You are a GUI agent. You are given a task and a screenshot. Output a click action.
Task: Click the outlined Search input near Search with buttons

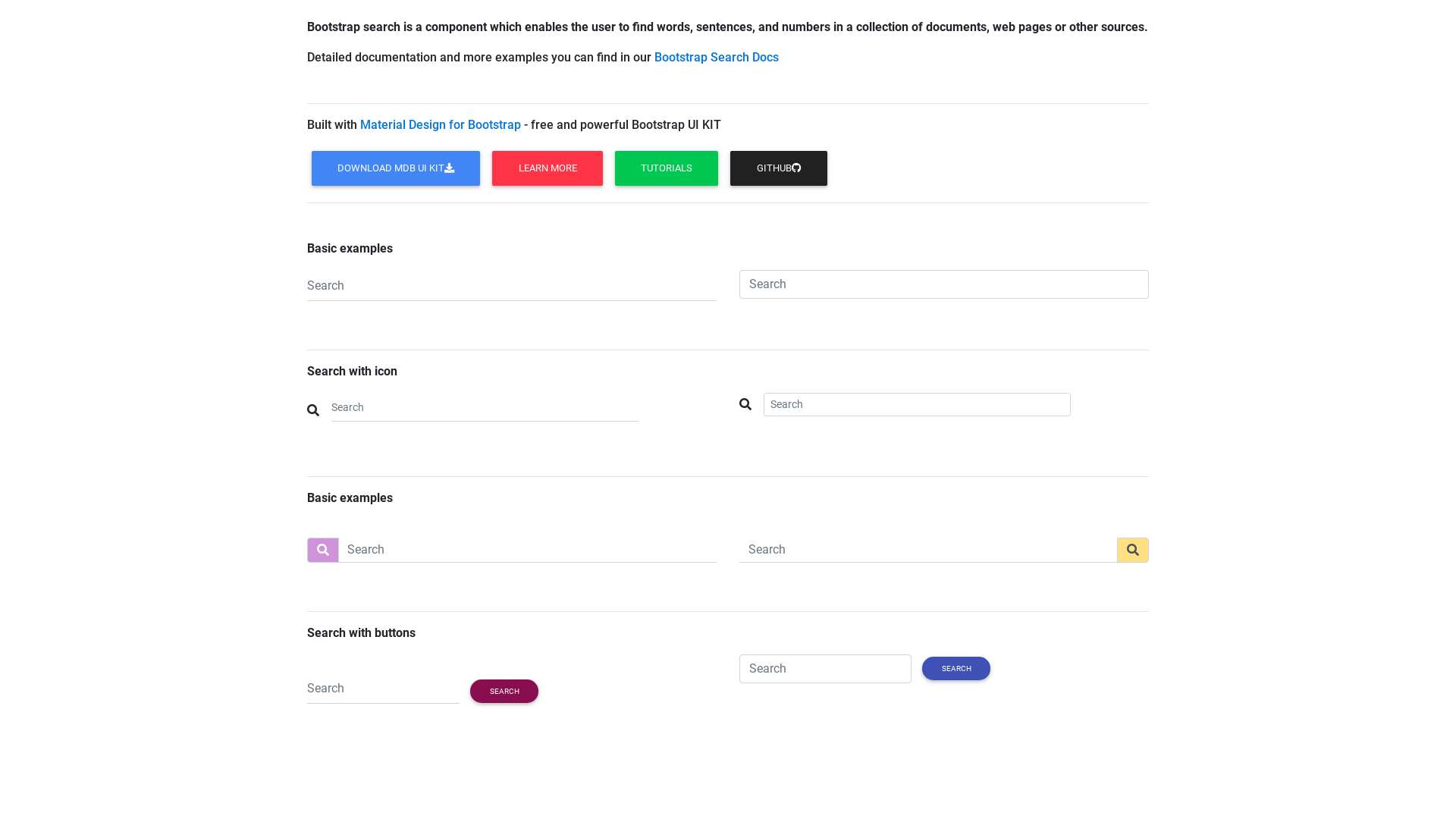click(x=825, y=668)
